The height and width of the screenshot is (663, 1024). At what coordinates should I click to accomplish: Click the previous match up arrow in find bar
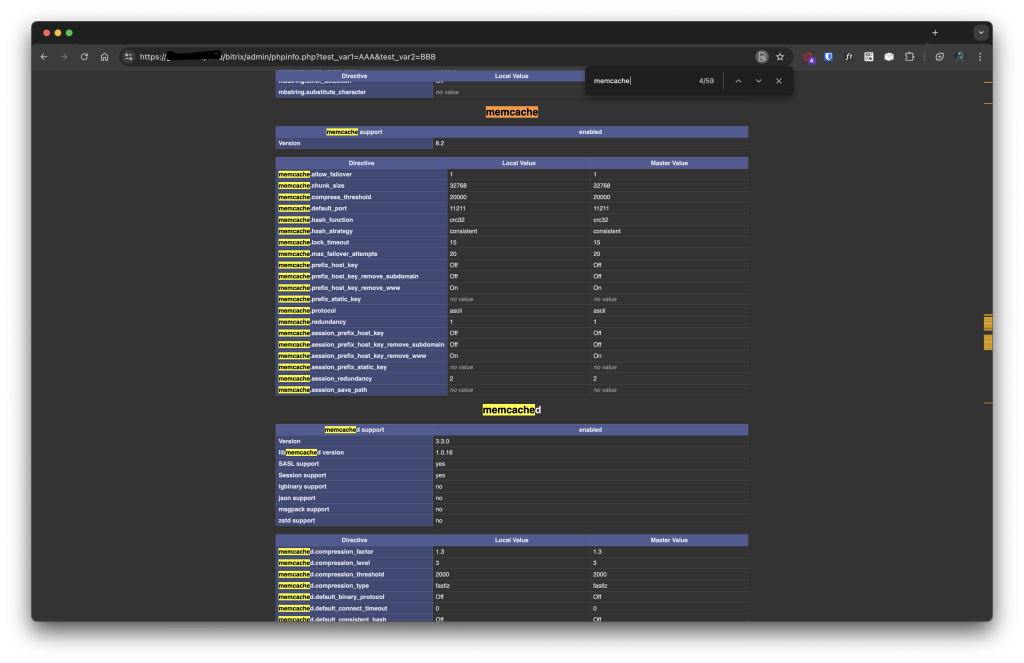coord(737,80)
